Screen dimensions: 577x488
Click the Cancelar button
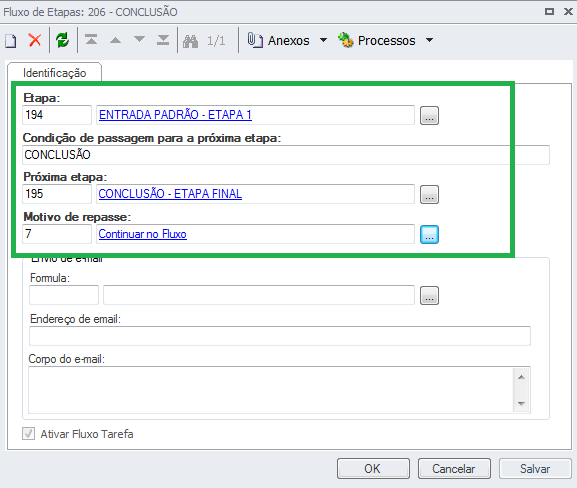pos(454,468)
